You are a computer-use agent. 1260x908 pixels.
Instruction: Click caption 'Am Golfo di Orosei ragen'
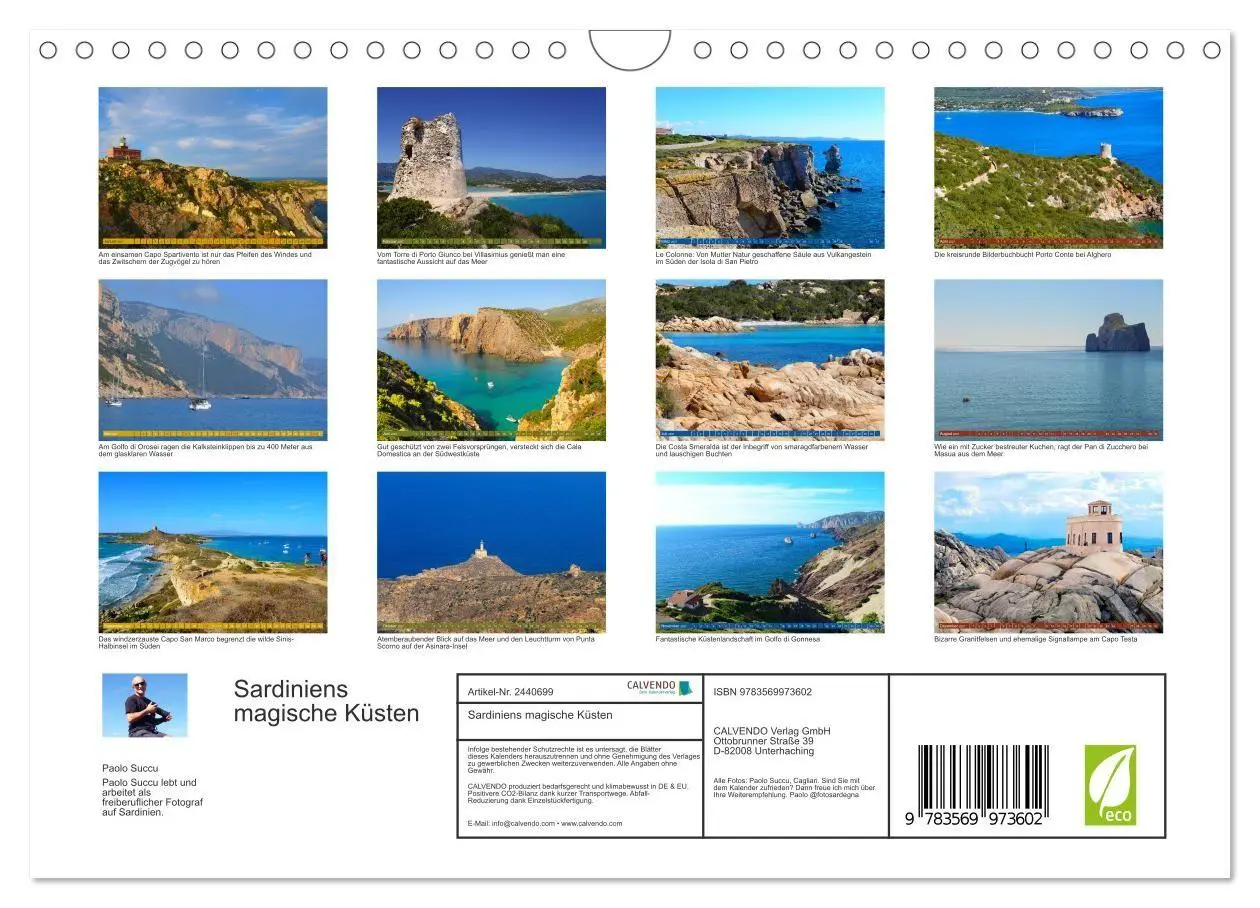pyautogui.click(x=205, y=451)
